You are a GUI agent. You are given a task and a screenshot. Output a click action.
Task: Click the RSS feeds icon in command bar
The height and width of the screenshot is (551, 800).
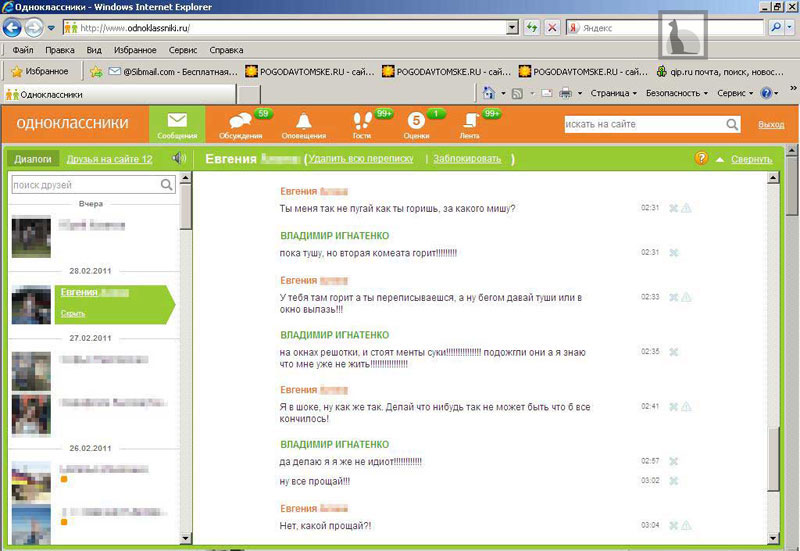coord(517,93)
